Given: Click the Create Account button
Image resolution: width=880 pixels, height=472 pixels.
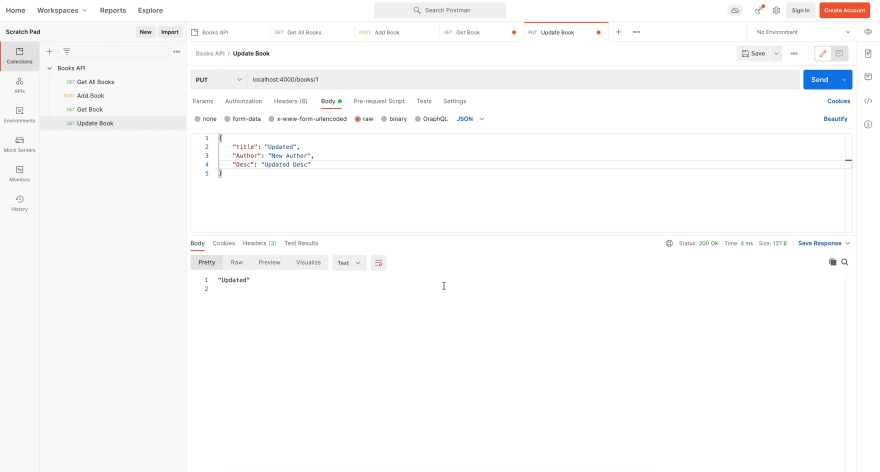Looking at the screenshot, I should [844, 10].
